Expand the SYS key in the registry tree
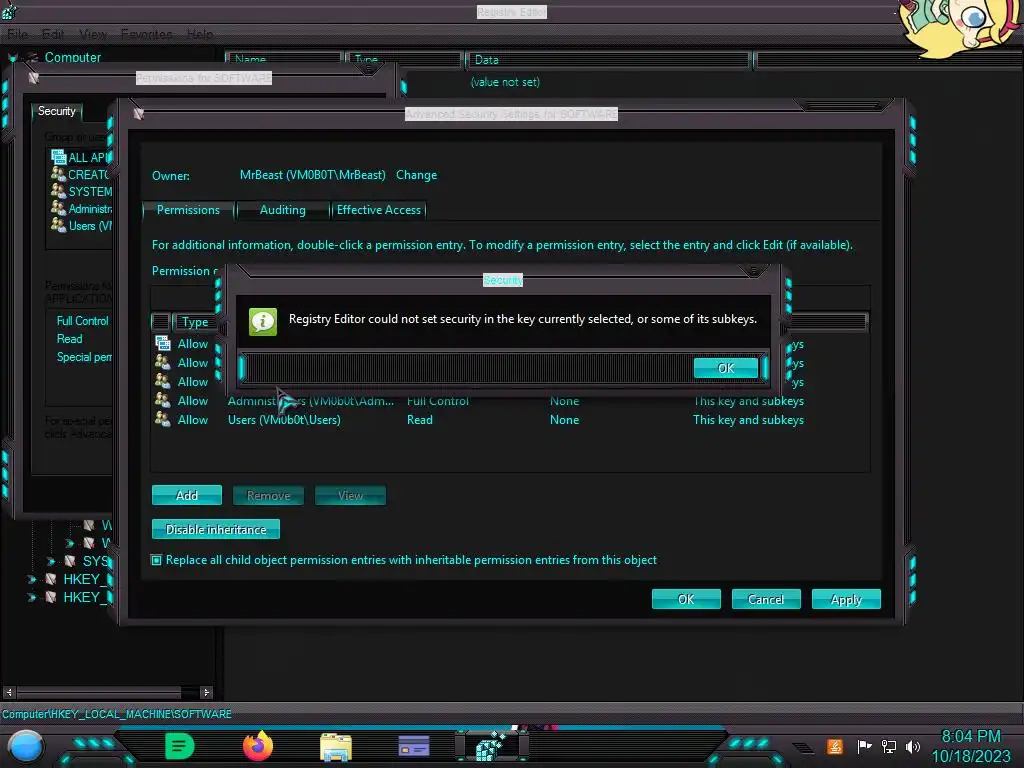1024x768 pixels. 51,561
